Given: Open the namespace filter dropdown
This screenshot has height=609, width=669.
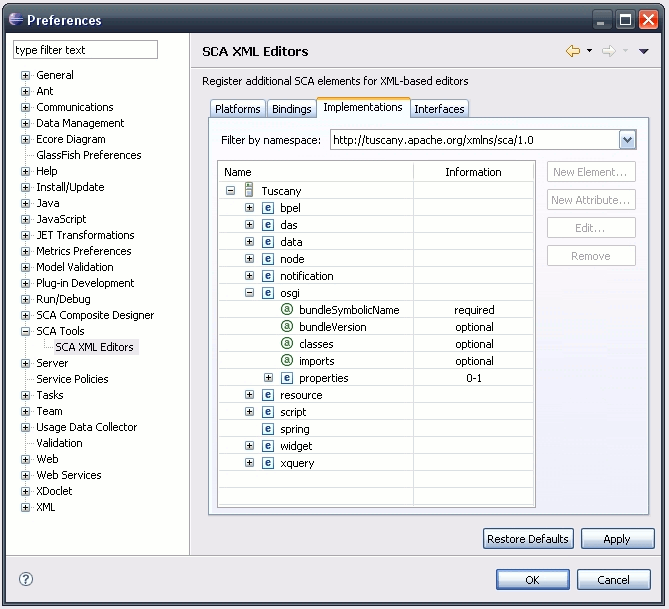Looking at the screenshot, I should click(627, 140).
